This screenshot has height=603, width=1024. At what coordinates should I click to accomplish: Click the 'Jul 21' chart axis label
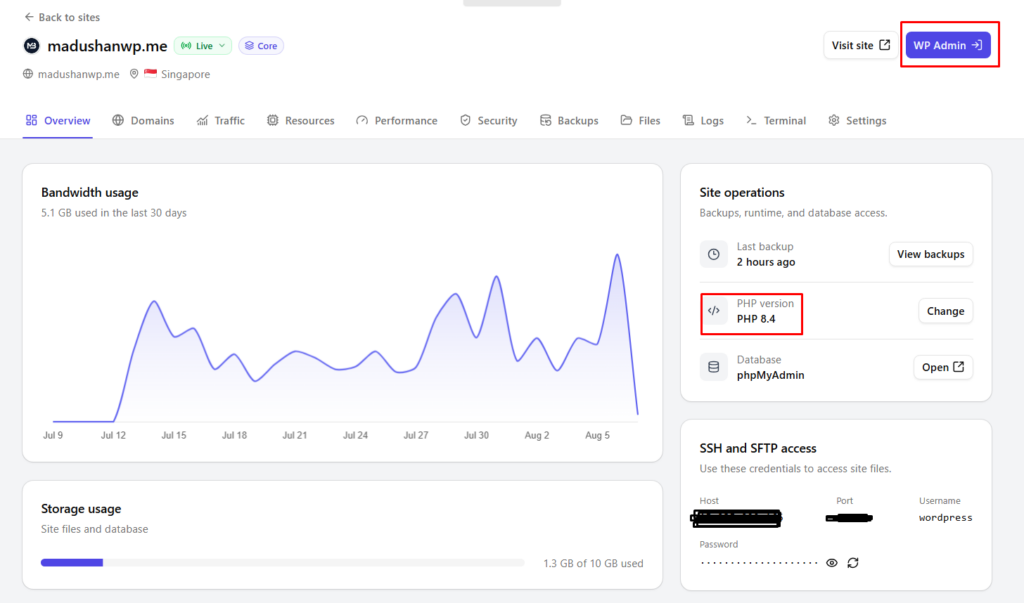[295, 435]
